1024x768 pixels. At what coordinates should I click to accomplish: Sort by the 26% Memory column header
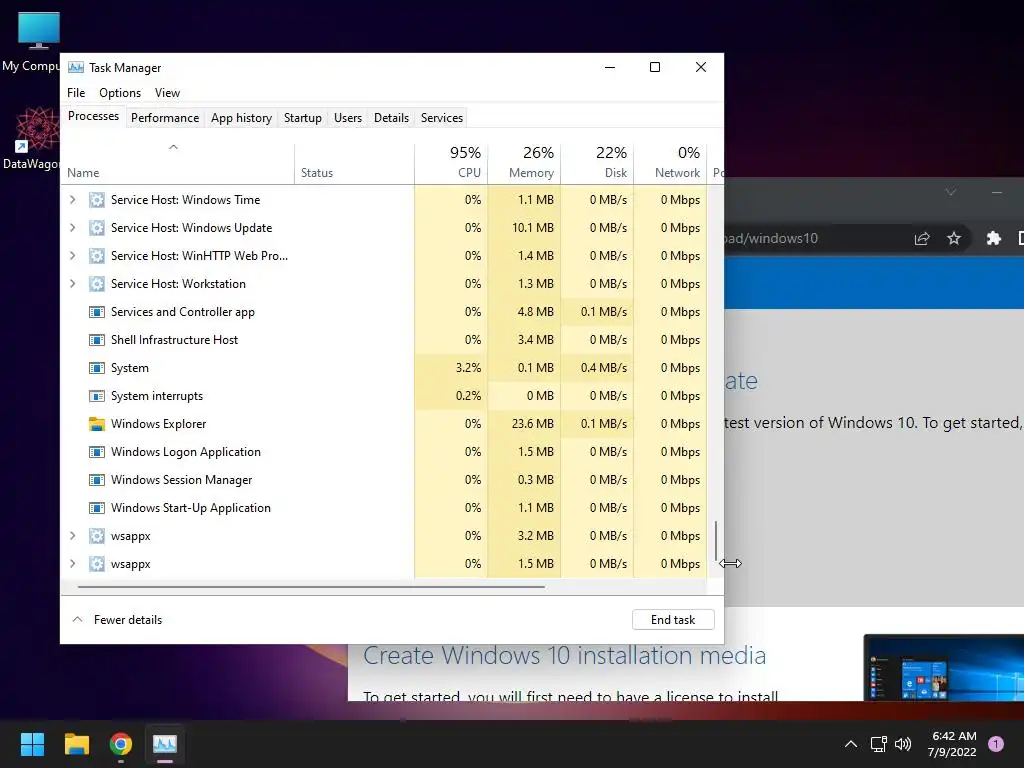click(x=524, y=163)
